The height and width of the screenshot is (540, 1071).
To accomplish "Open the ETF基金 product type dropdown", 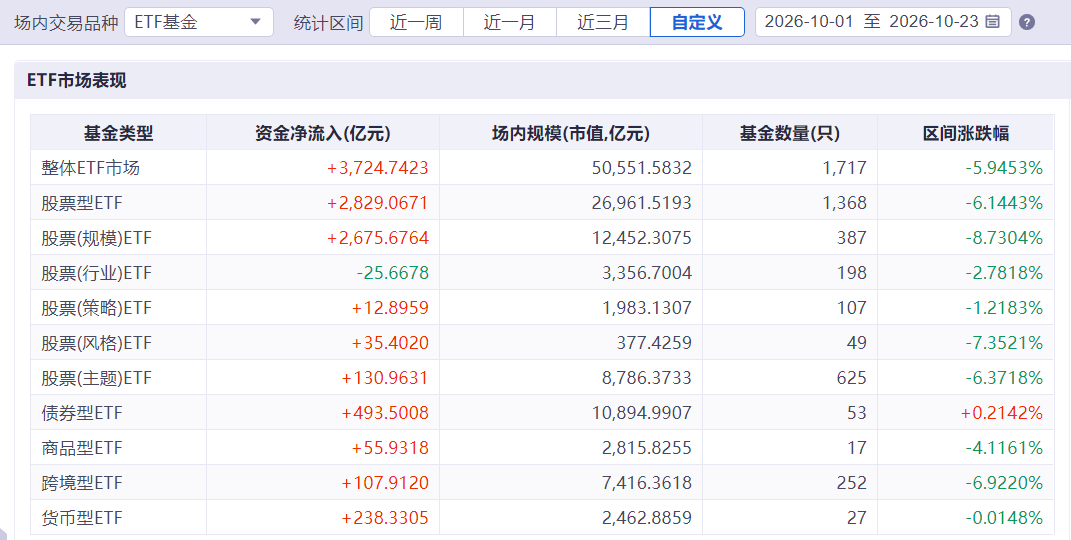I will [199, 22].
